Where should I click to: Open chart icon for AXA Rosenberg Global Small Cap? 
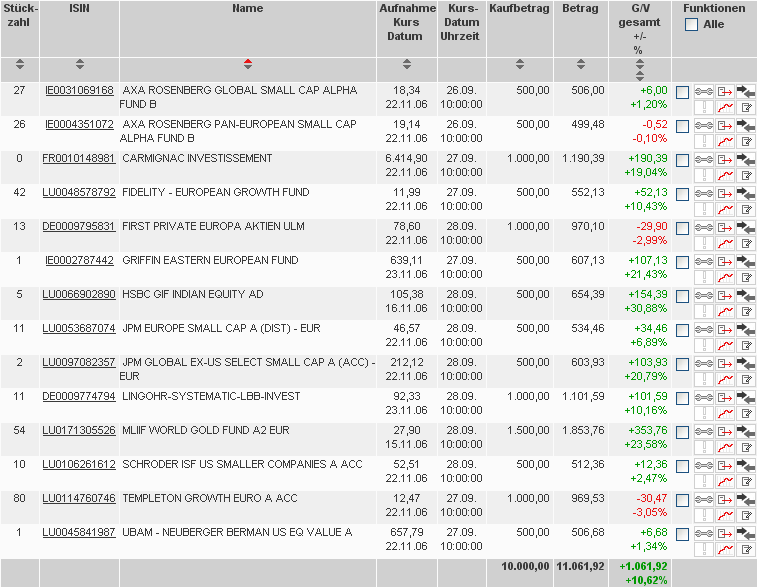(x=725, y=107)
